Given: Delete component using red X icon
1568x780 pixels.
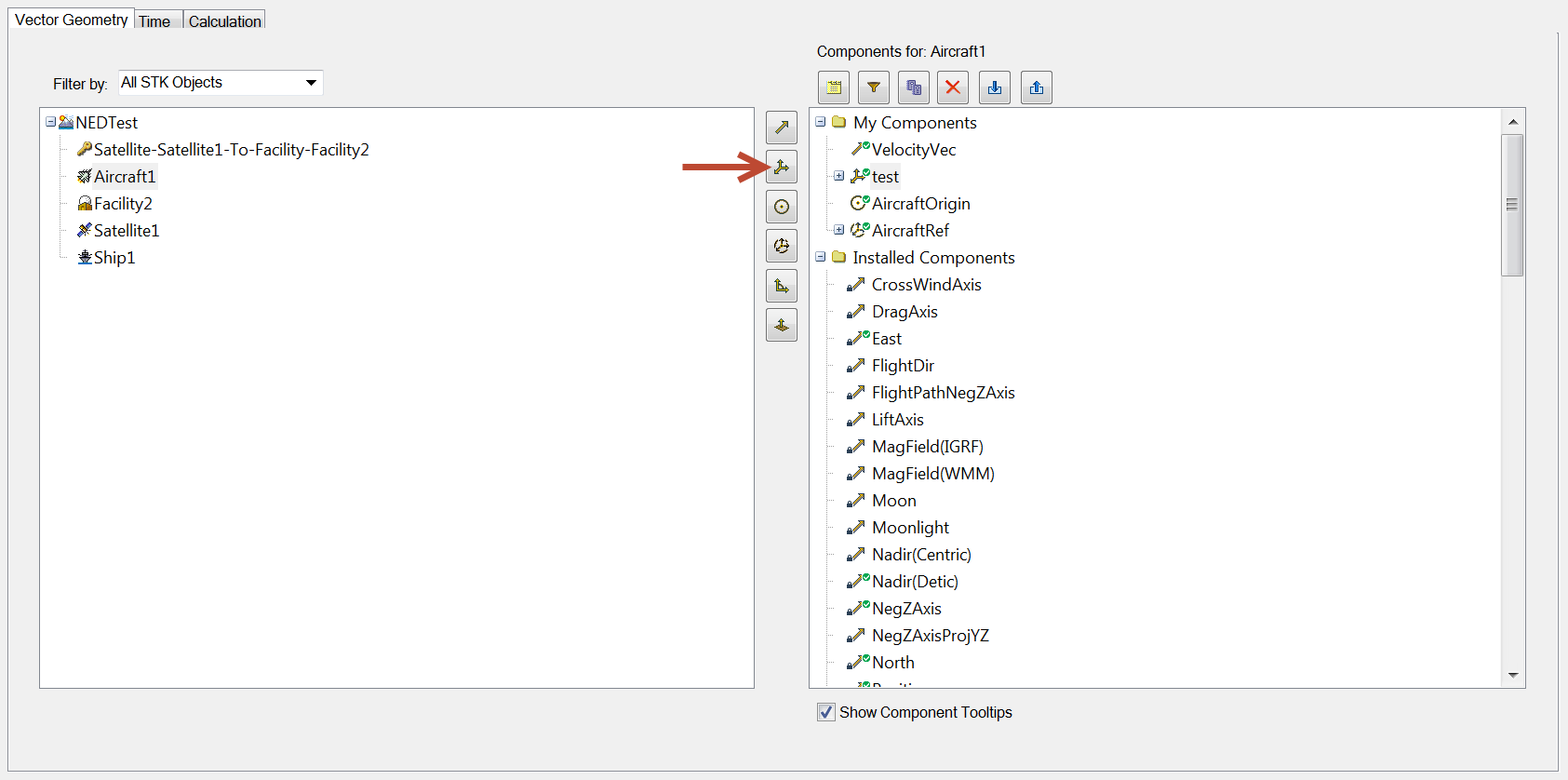Looking at the screenshot, I should (x=953, y=87).
